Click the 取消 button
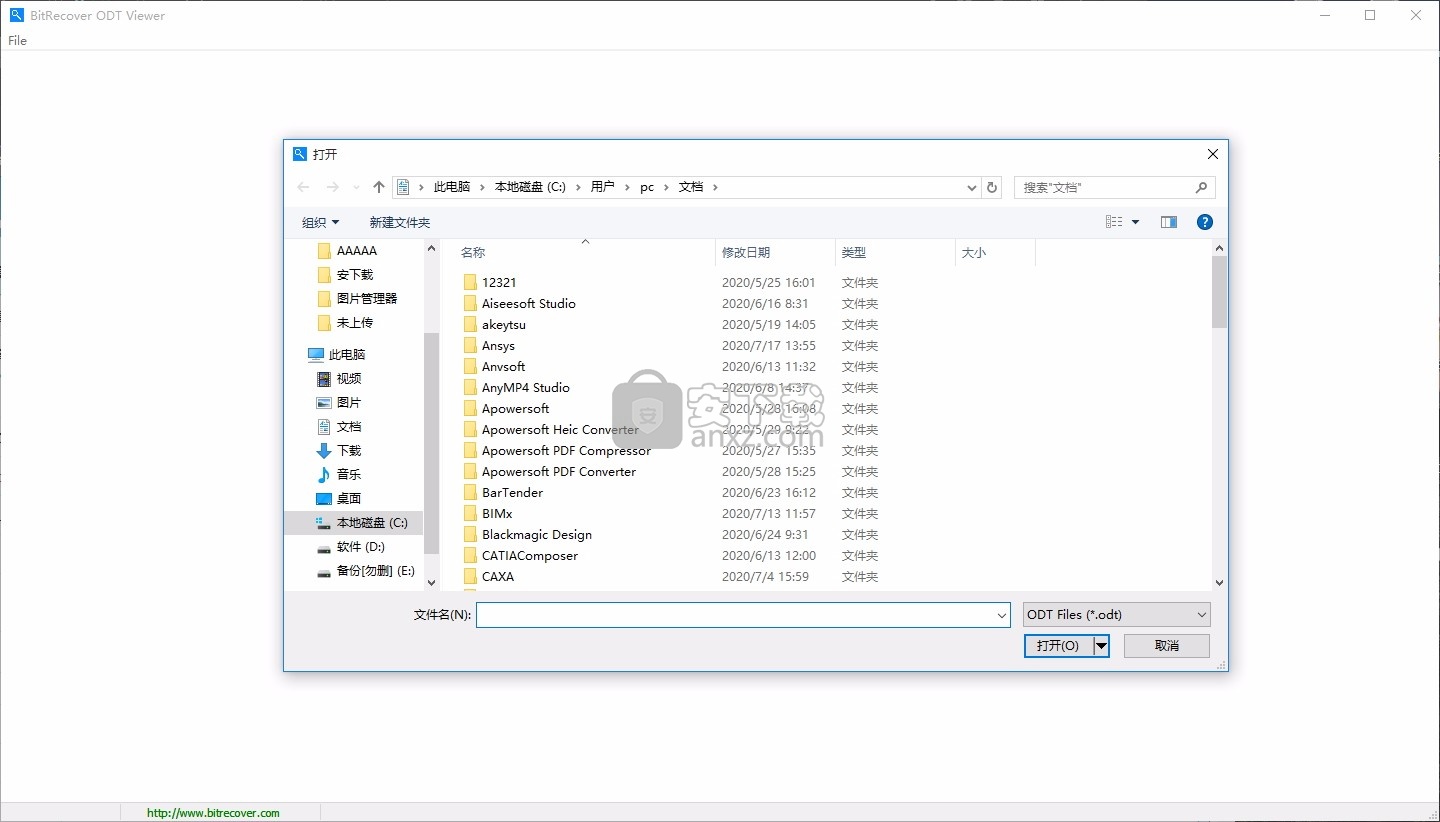Viewport: 1440px width, 822px height. pos(1167,646)
